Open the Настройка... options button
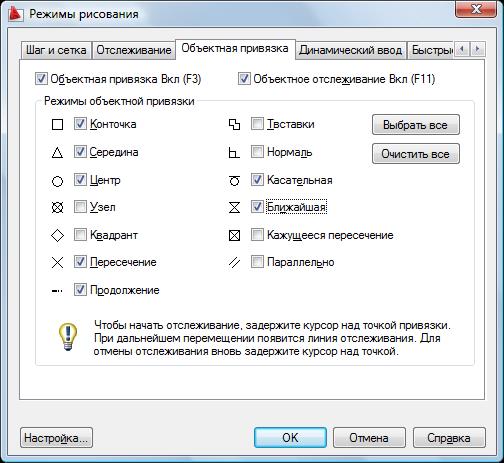The image size is (504, 463). [x=56, y=438]
